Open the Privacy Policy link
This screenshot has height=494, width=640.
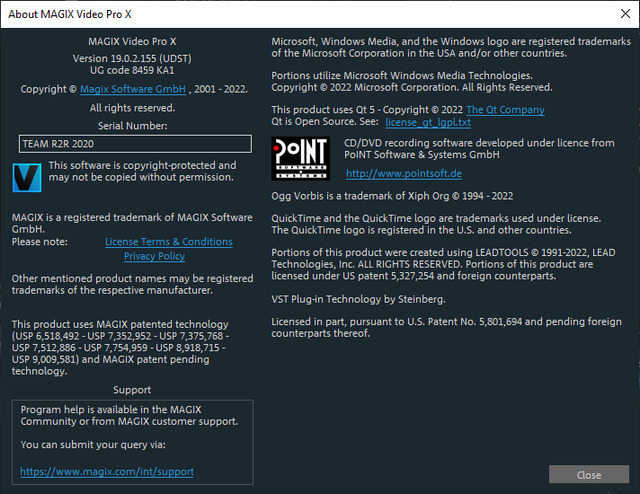pyautogui.click(x=154, y=256)
